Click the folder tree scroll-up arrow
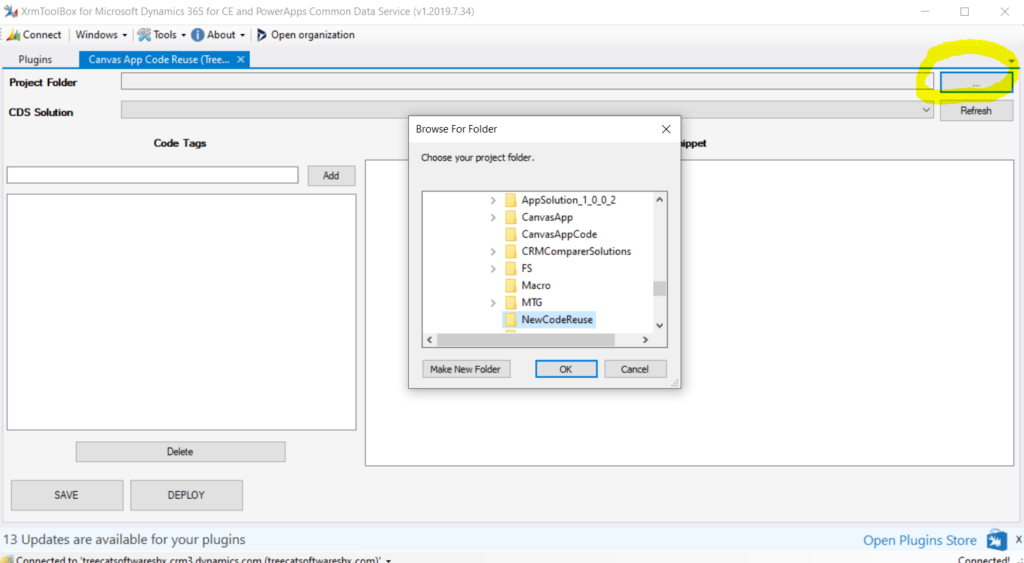Image resolution: width=1024 pixels, height=563 pixels. click(660, 199)
